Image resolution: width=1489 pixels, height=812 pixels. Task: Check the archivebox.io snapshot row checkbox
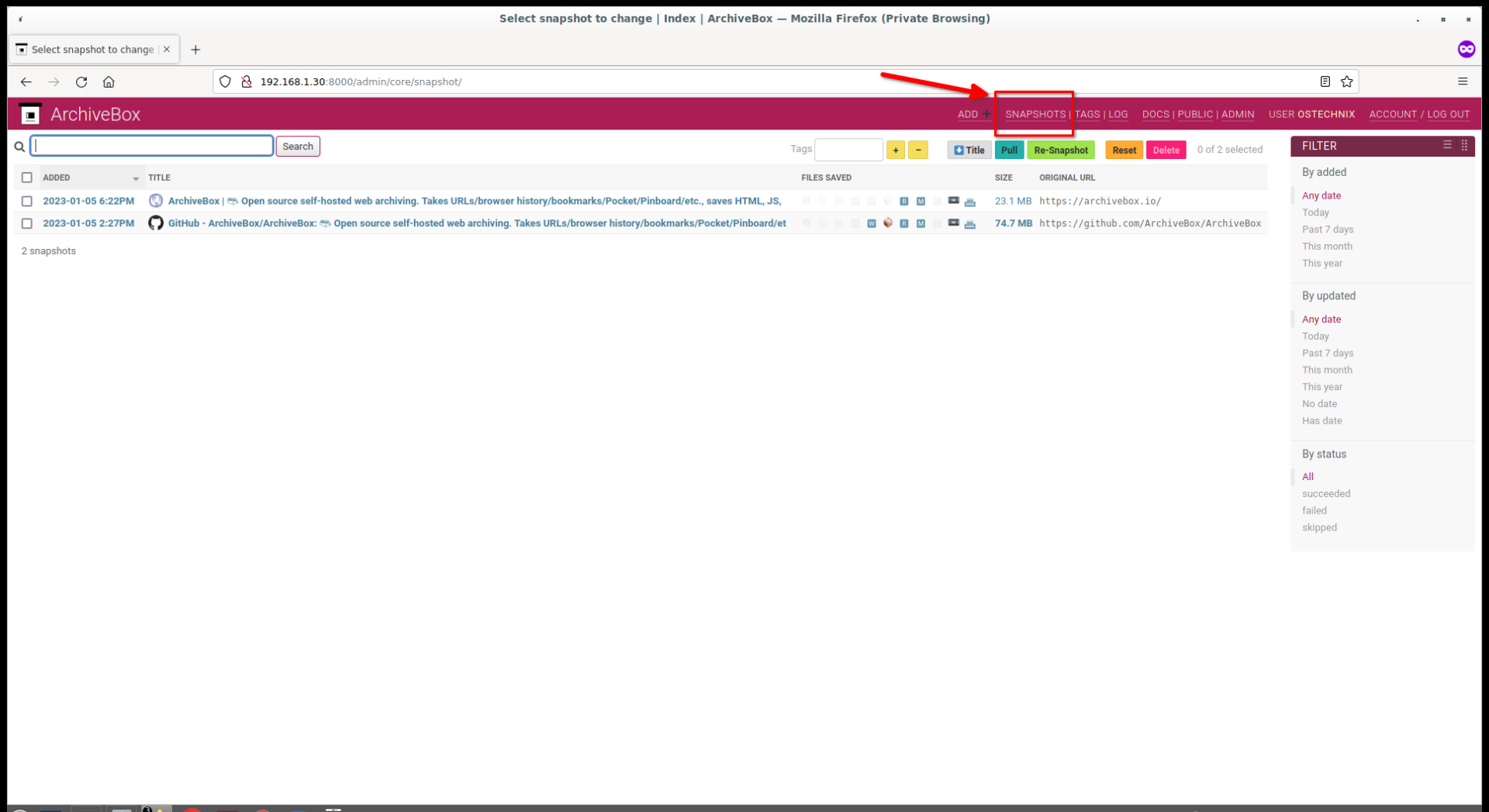(27, 201)
